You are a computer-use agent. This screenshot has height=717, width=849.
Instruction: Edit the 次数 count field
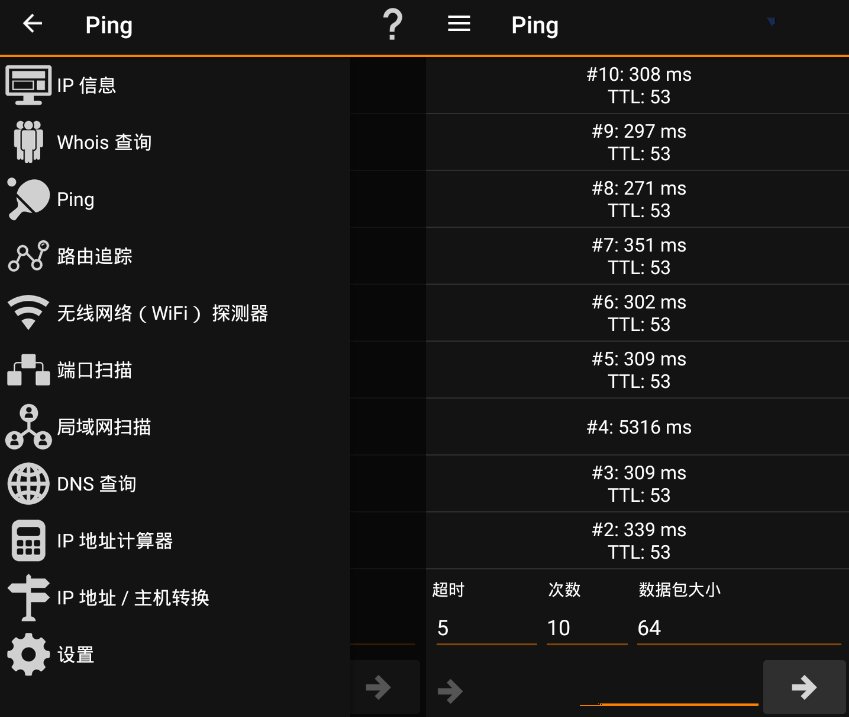pos(586,628)
